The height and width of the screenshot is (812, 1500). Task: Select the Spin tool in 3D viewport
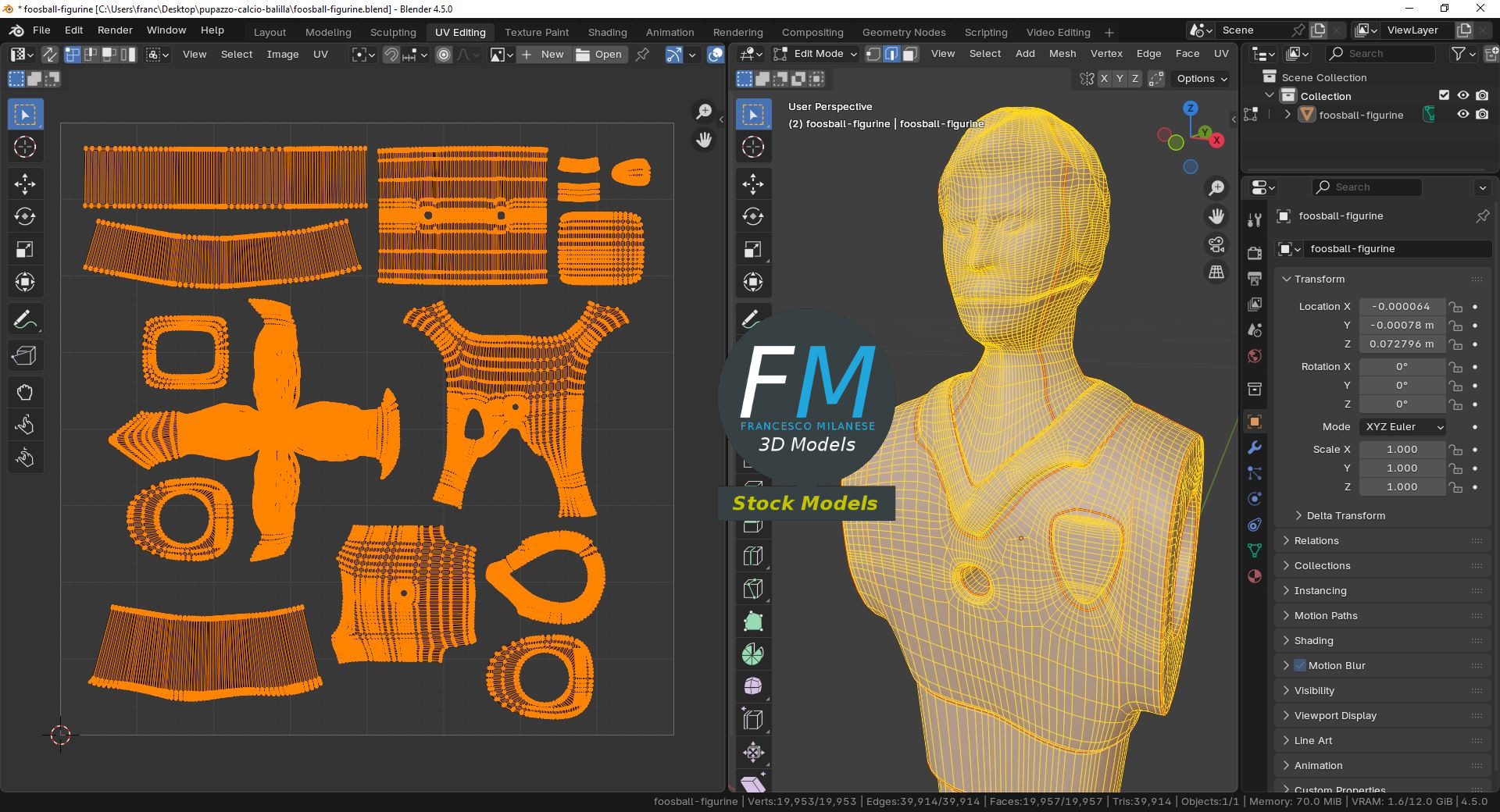(x=753, y=654)
